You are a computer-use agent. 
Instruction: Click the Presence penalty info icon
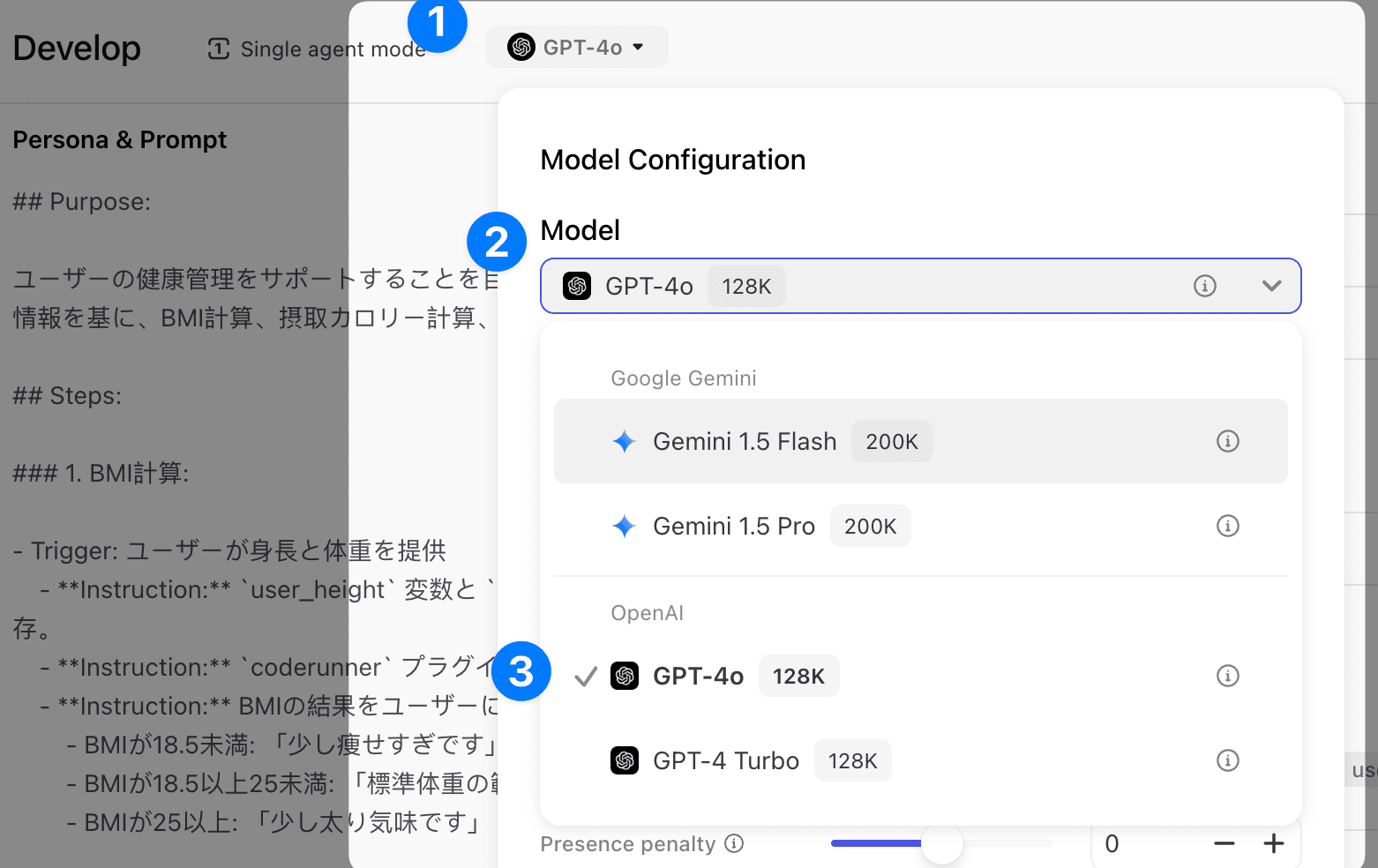pyautogui.click(x=734, y=844)
